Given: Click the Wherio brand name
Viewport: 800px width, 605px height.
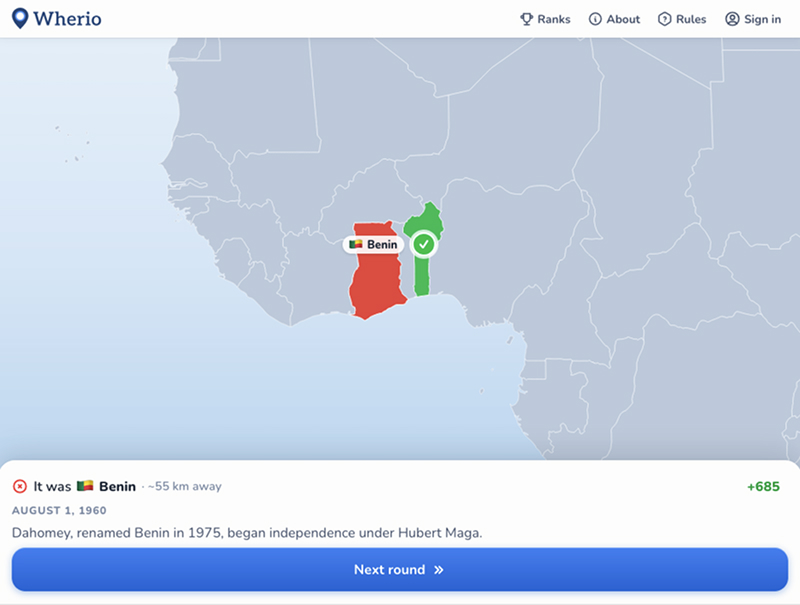Looking at the screenshot, I should tap(67, 19).
